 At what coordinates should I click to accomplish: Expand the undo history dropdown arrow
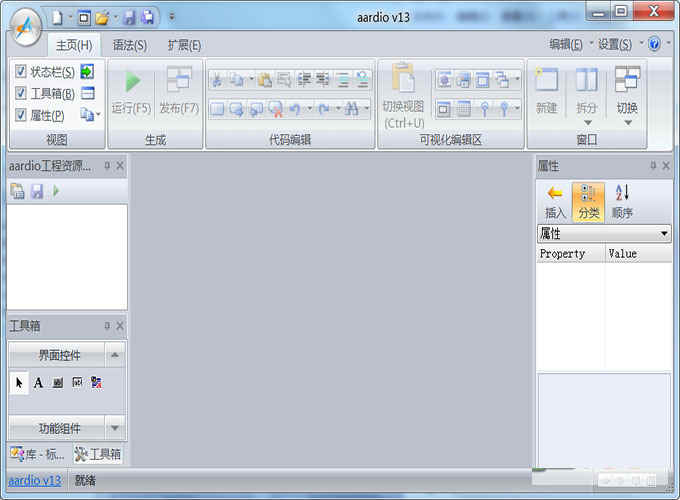(310, 108)
